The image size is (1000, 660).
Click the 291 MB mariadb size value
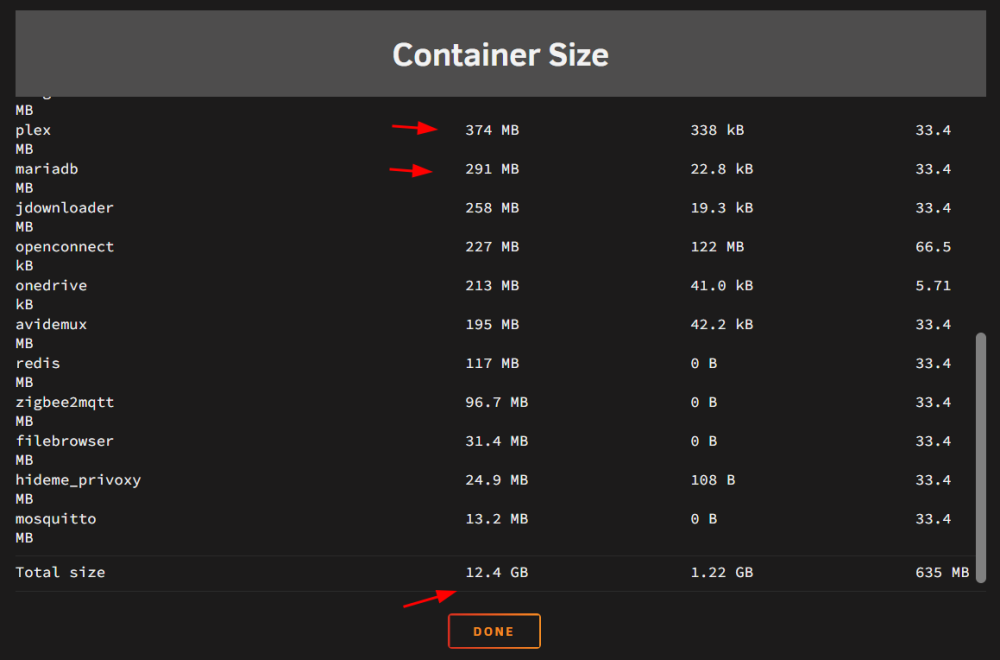coord(492,169)
